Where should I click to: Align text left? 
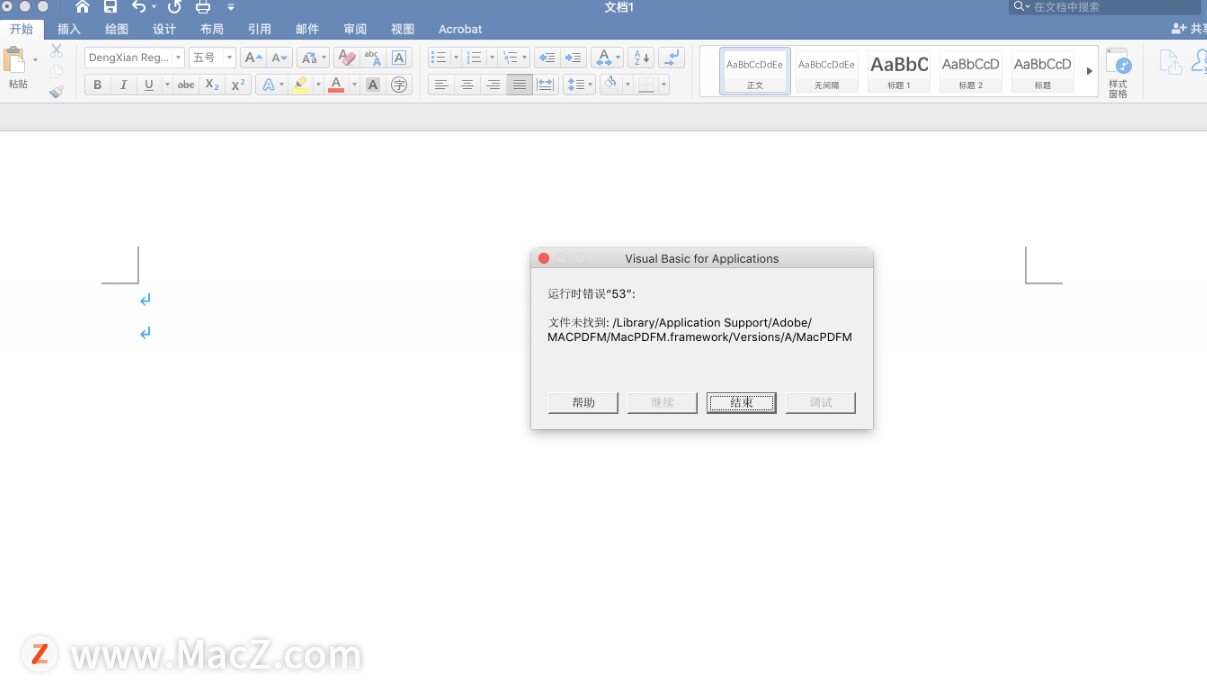point(441,85)
